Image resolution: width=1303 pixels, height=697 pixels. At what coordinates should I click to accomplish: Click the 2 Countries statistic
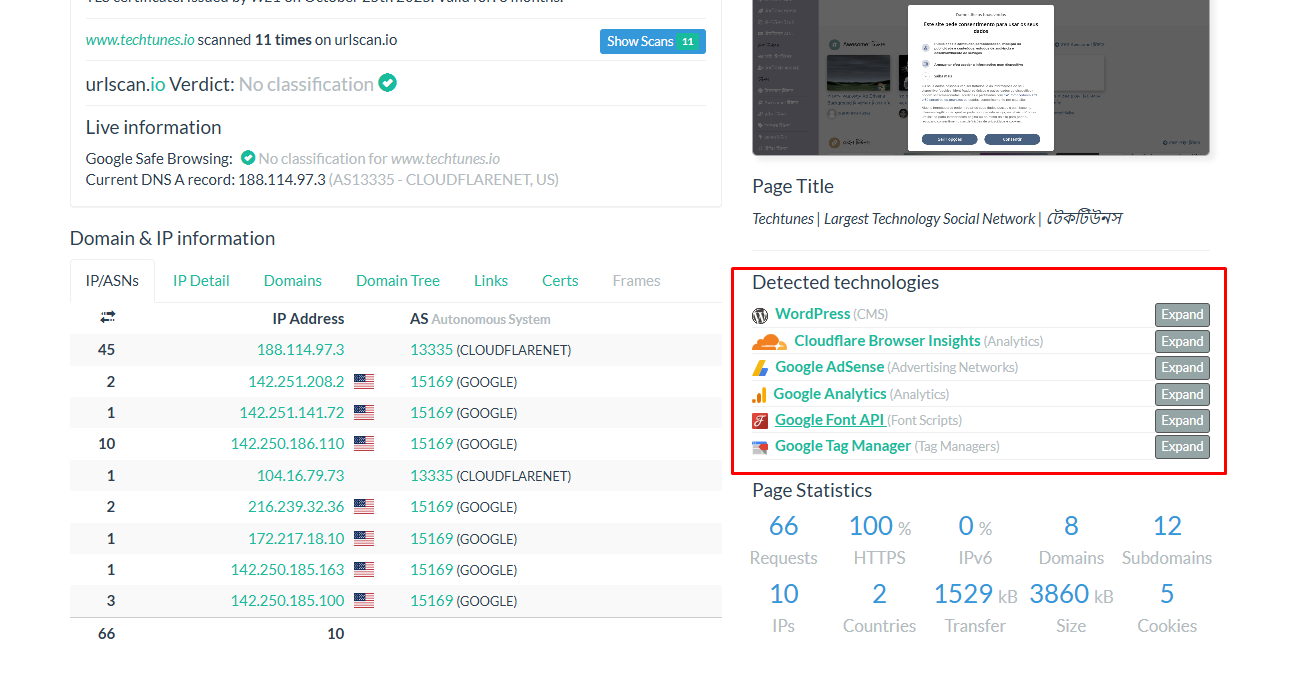click(x=879, y=607)
